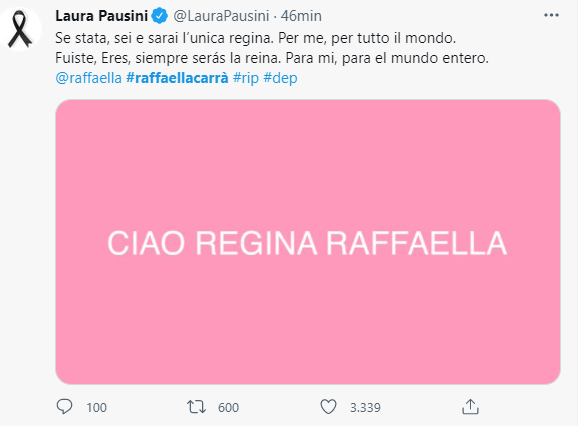Open the share upload icon
The height and width of the screenshot is (426, 580).
[x=470, y=406]
